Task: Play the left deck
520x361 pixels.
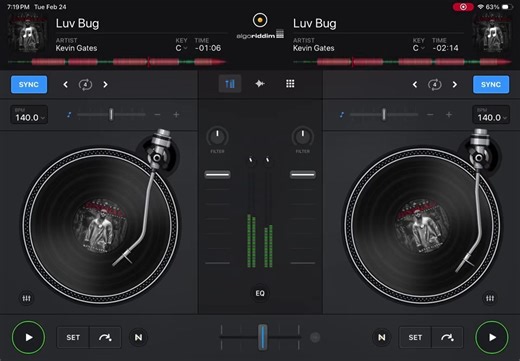Action: (x=28, y=337)
